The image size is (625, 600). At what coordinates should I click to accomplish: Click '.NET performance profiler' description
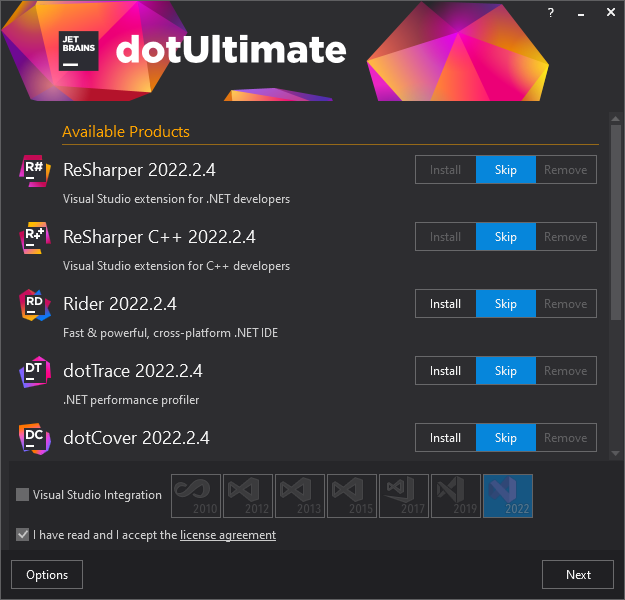click(x=131, y=399)
